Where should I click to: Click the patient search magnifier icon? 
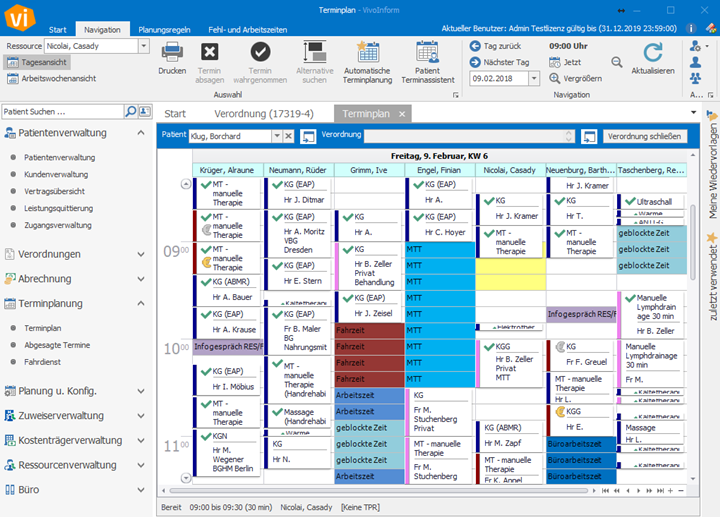(x=130, y=112)
